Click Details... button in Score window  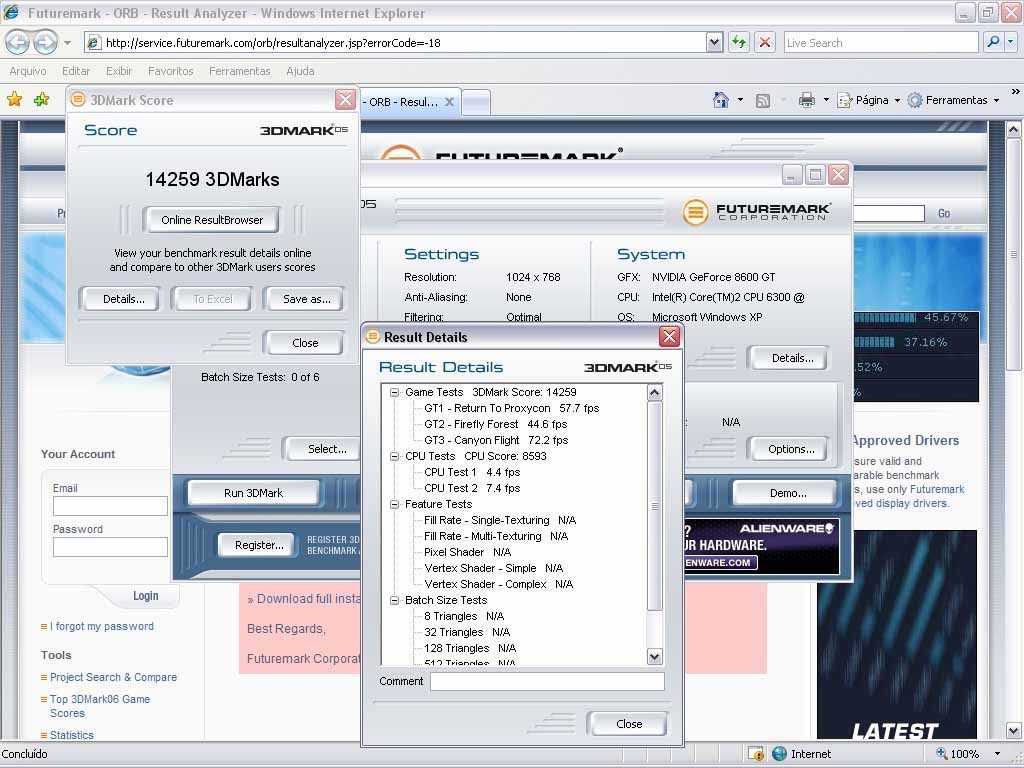click(123, 299)
